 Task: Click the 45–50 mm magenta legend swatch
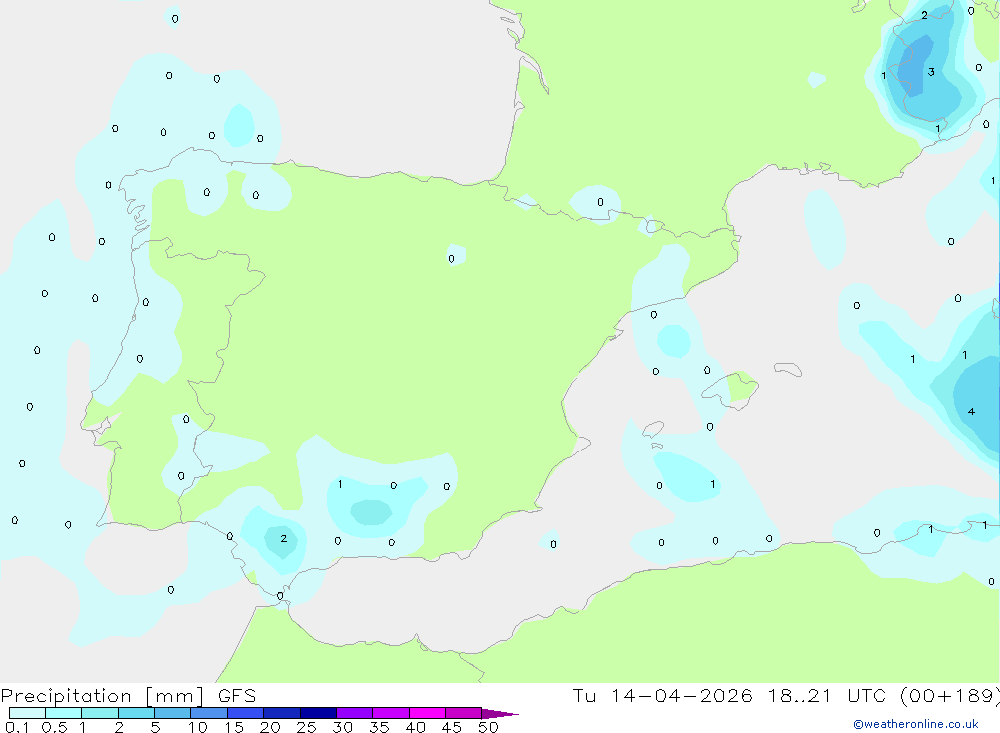coord(464,713)
